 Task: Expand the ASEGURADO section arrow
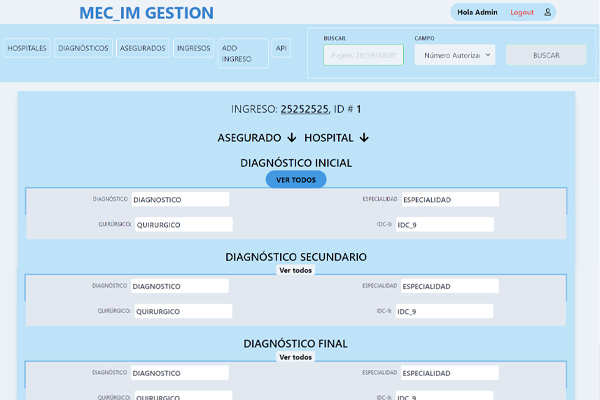coord(291,137)
